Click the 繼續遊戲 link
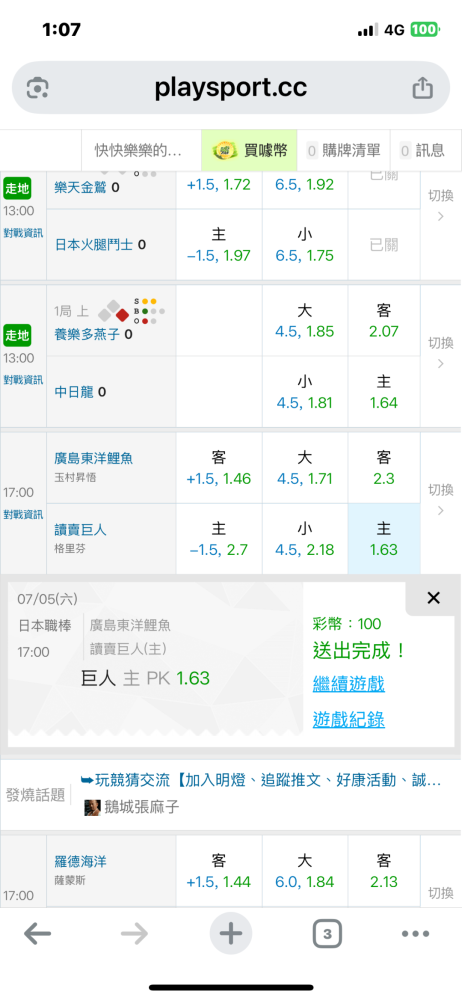The width and height of the screenshot is (462, 1000). [348, 685]
